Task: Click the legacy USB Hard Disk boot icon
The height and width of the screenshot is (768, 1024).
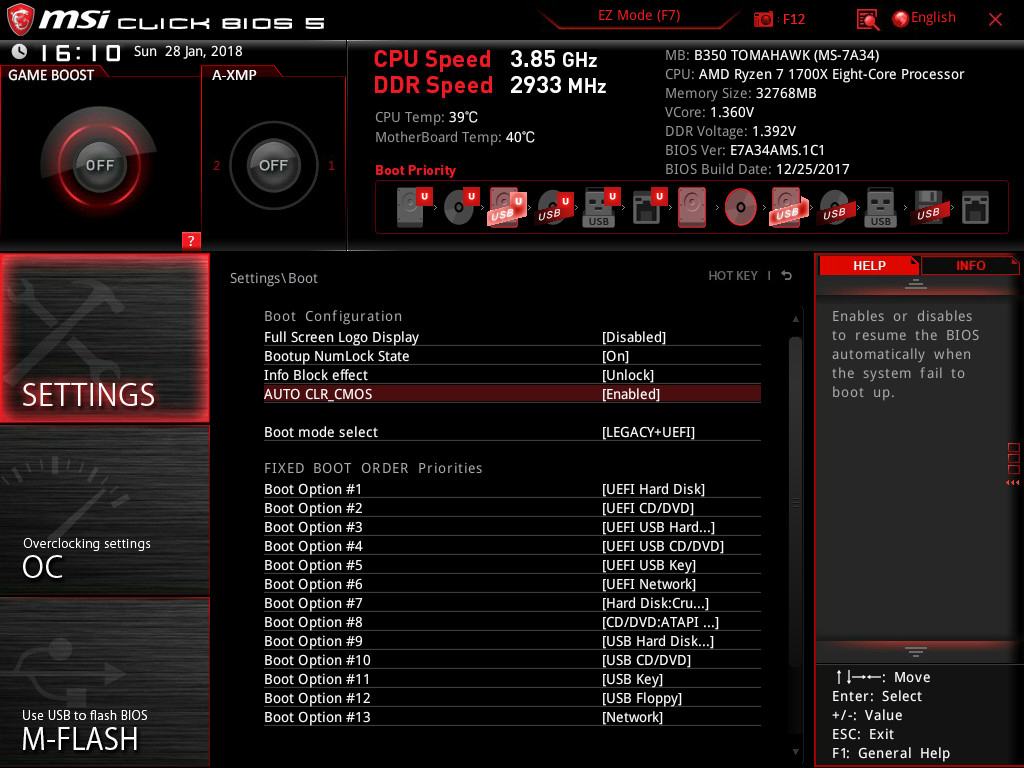Action: pyautogui.click(x=787, y=207)
